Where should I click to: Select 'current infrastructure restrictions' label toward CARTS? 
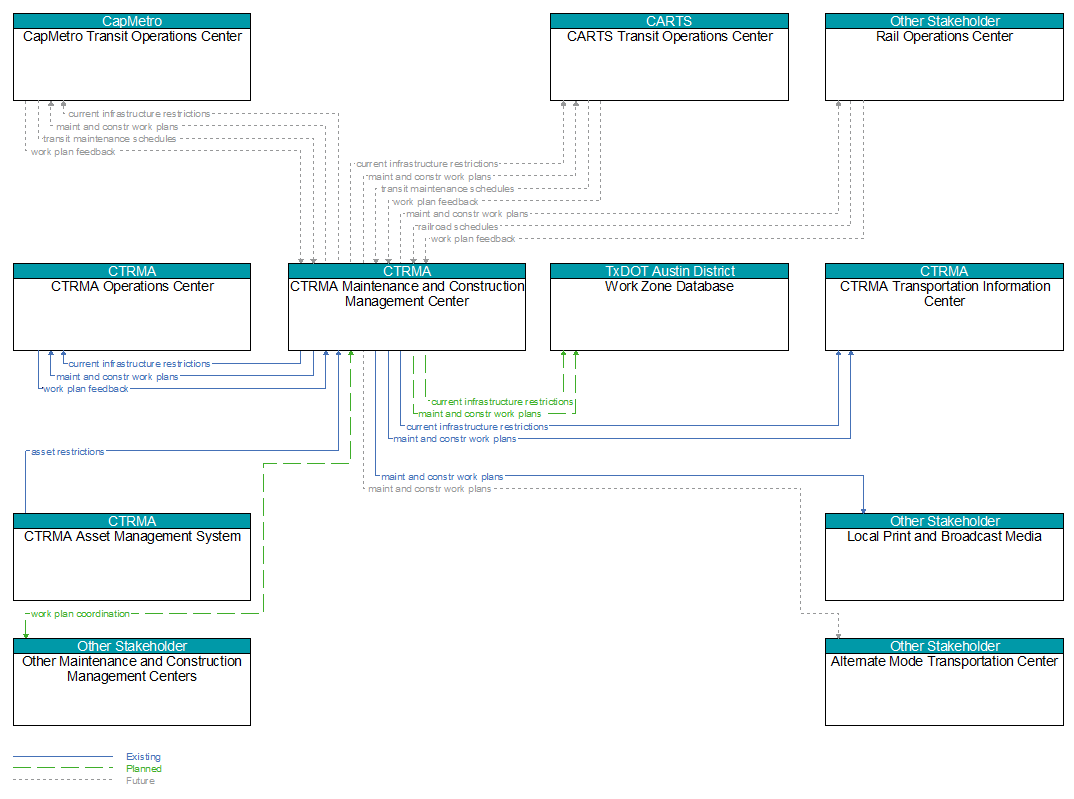click(x=427, y=164)
